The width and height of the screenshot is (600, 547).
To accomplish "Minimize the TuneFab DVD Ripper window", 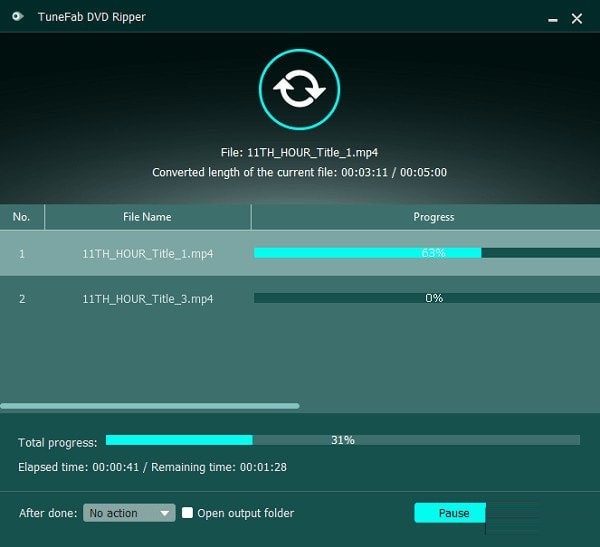I will [x=553, y=19].
